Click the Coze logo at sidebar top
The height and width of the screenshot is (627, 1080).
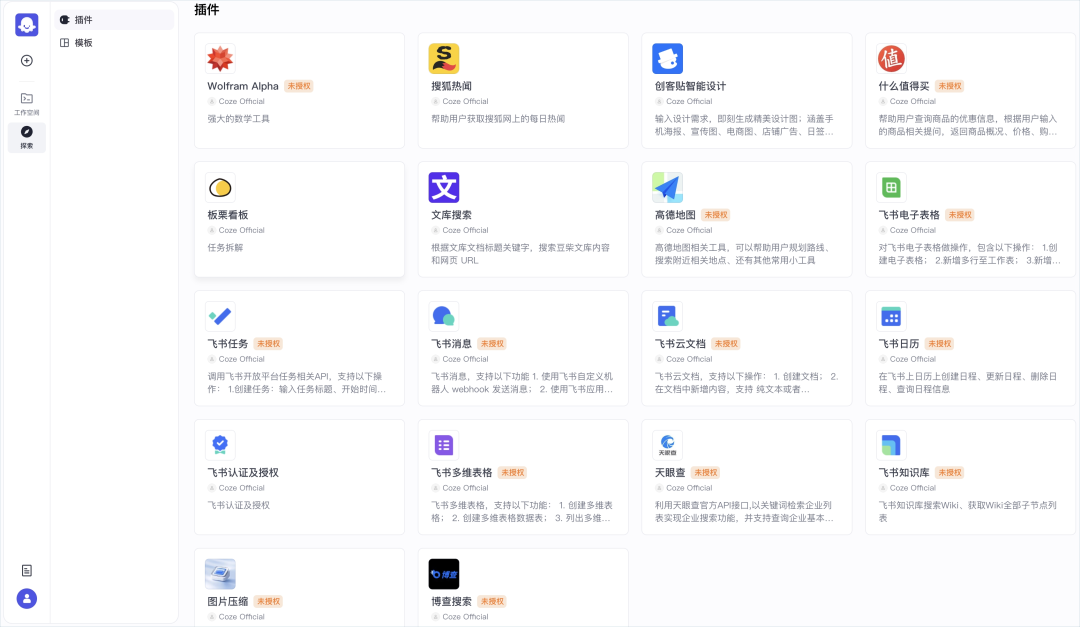26,24
